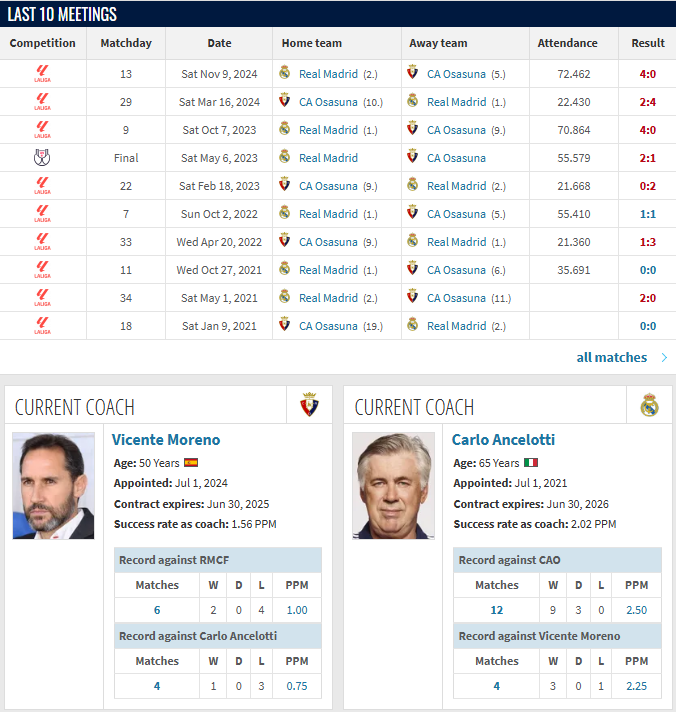Click Real Madrid crest in Matchday 13 row
Image resolution: width=676 pixels, height=712 pixels.
click(285, 73)
